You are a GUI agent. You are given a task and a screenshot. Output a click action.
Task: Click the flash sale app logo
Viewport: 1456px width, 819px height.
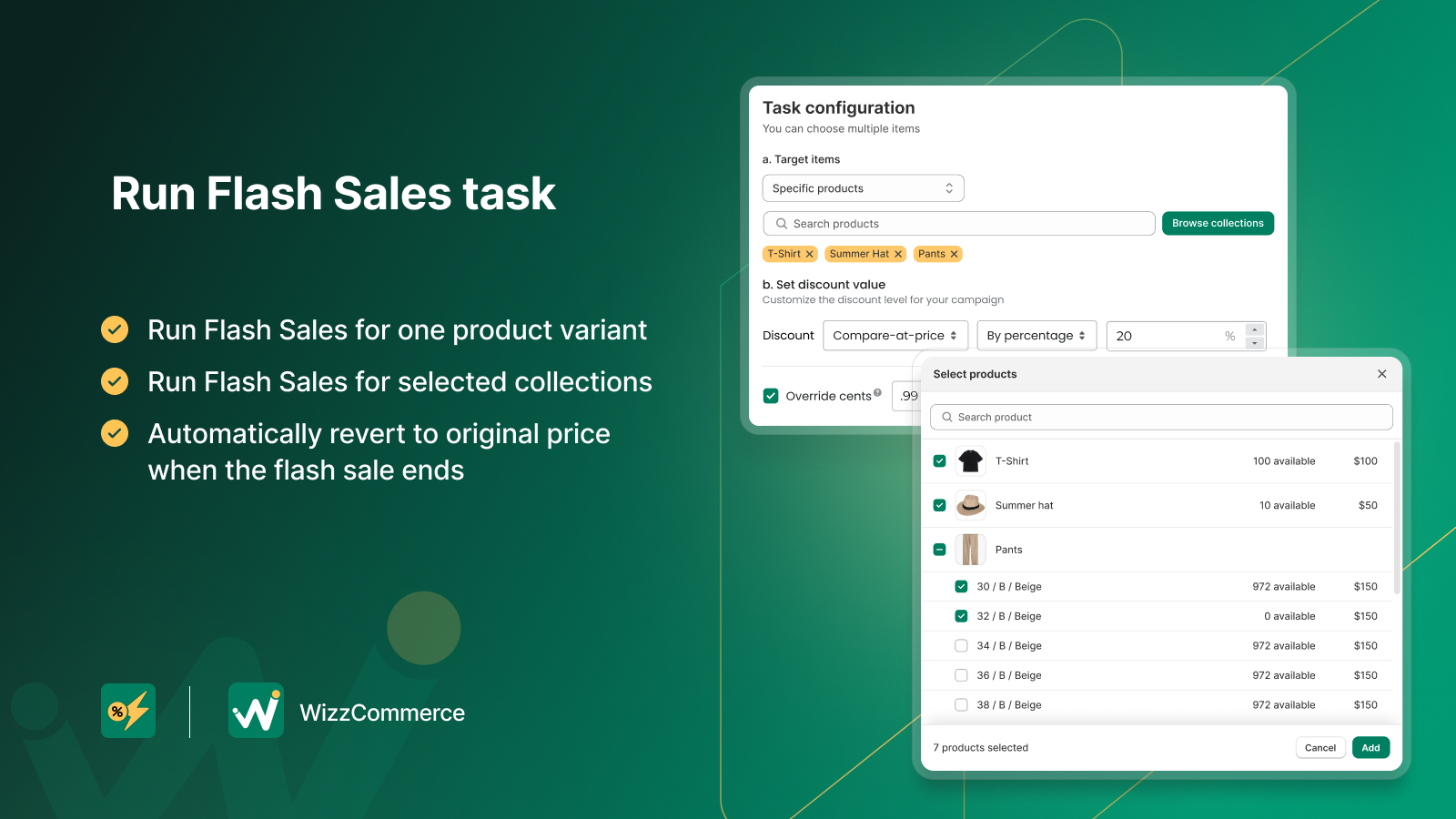pos(128,711)
